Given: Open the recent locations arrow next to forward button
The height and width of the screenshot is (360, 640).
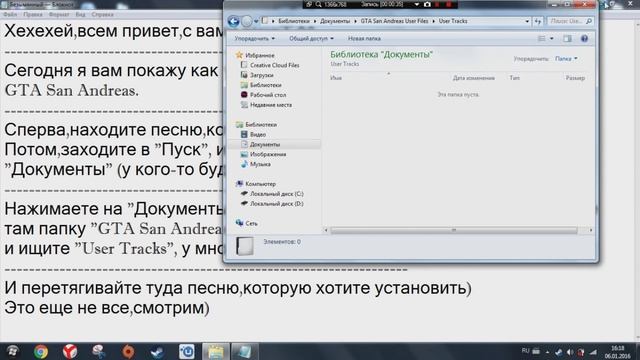Looking at the screenshot, I should coord(256,21).
